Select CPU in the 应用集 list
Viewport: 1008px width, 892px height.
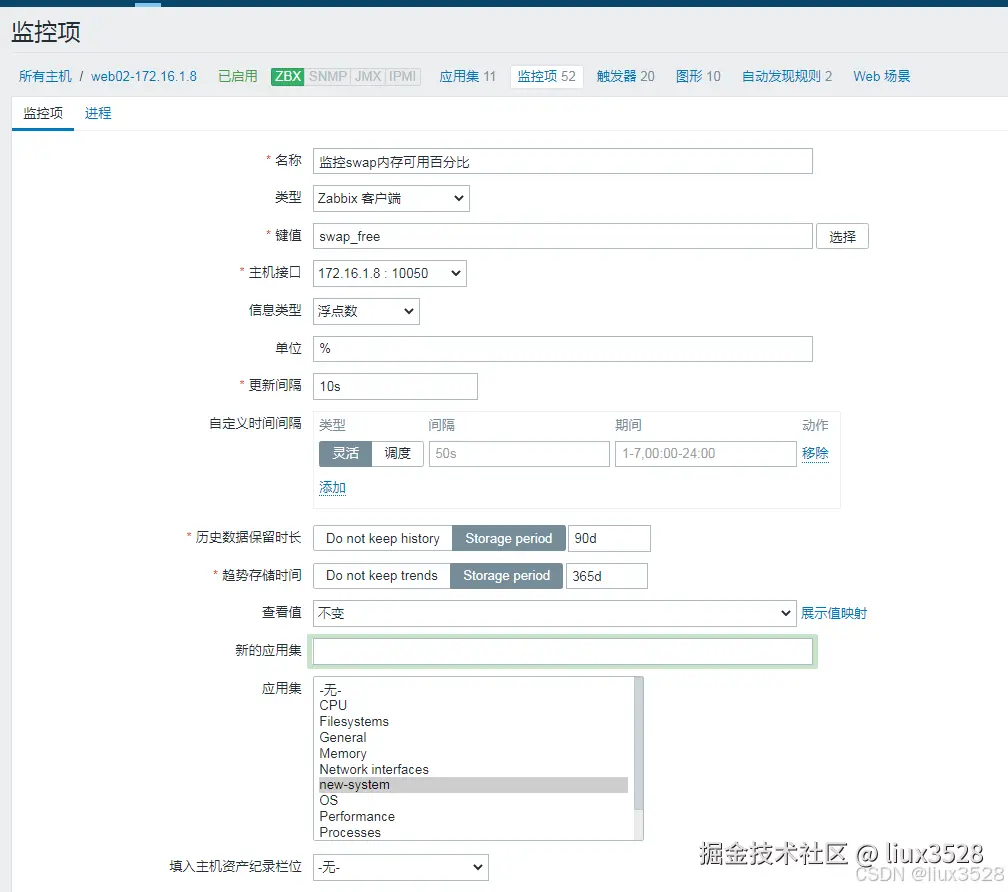pos(473,706)
